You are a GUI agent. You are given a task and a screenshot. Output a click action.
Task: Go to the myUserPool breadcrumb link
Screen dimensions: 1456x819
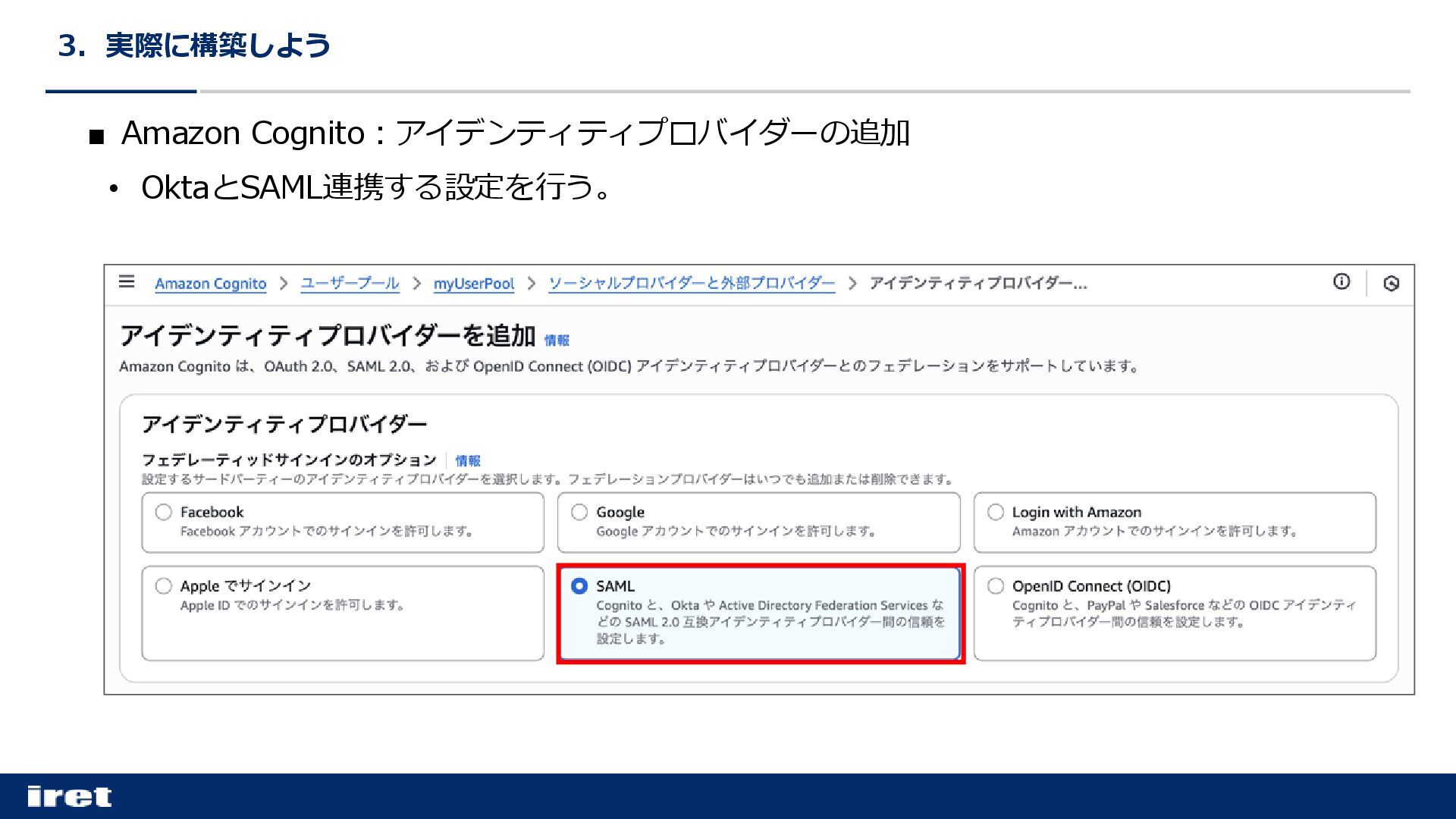[x=474, y=284]
